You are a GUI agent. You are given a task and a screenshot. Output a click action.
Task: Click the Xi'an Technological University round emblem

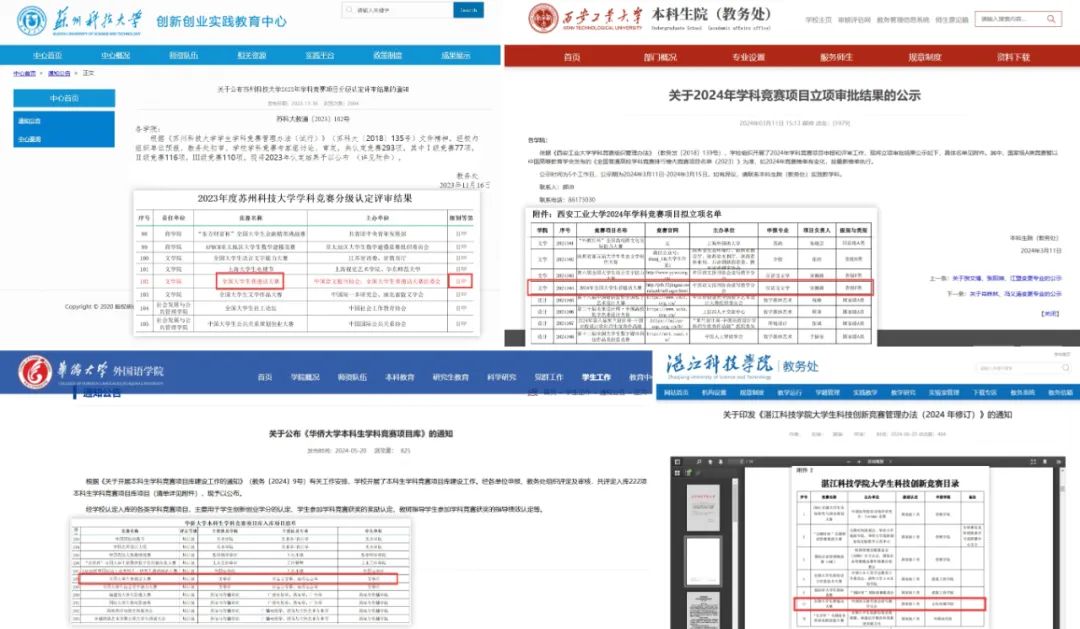543,19
